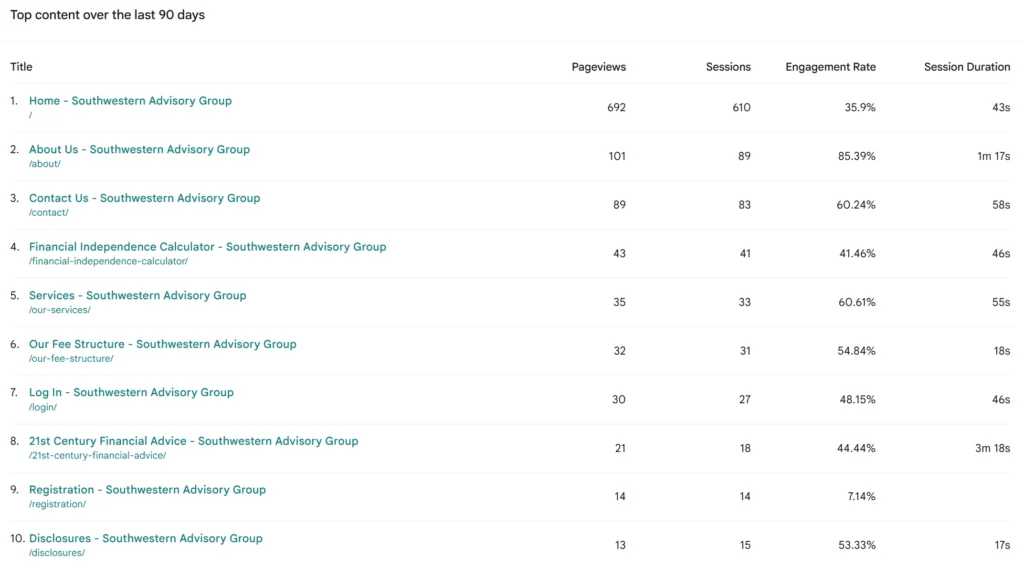
Task: Open the Registration page title link
Action: point(147,490)
